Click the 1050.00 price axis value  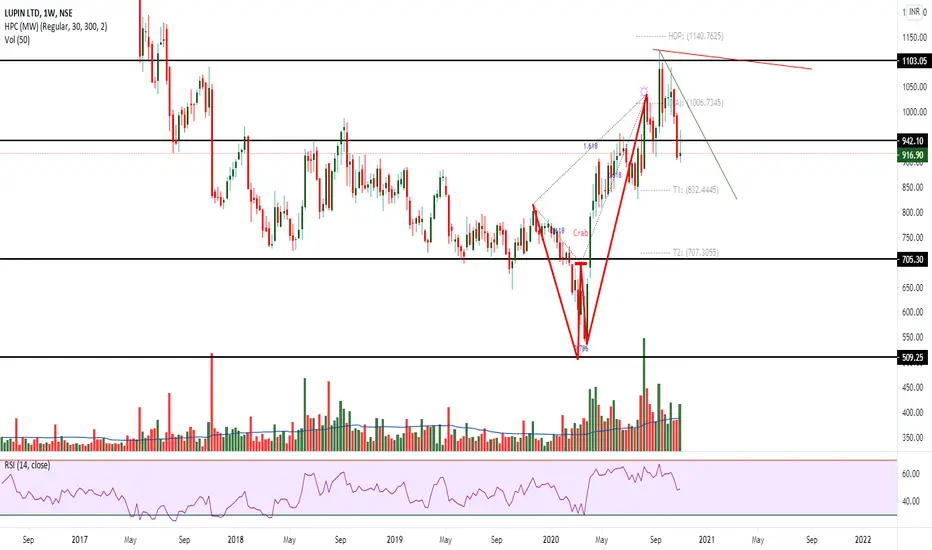[914, 87]
